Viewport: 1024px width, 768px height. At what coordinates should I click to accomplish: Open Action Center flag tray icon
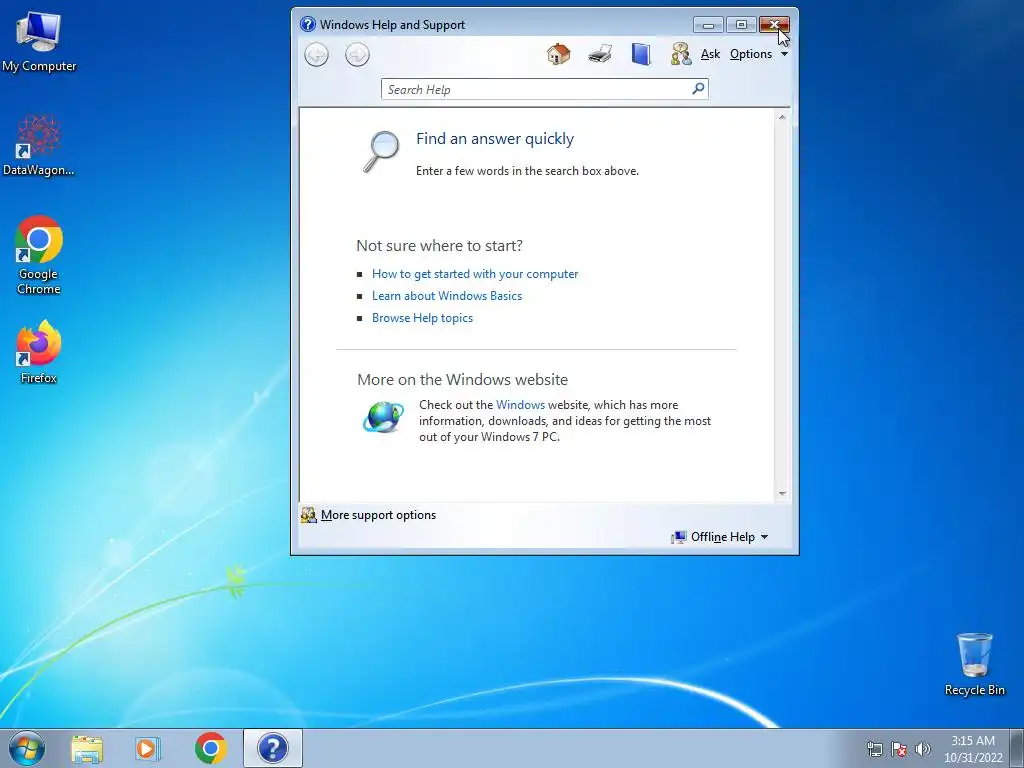[899, 749]
